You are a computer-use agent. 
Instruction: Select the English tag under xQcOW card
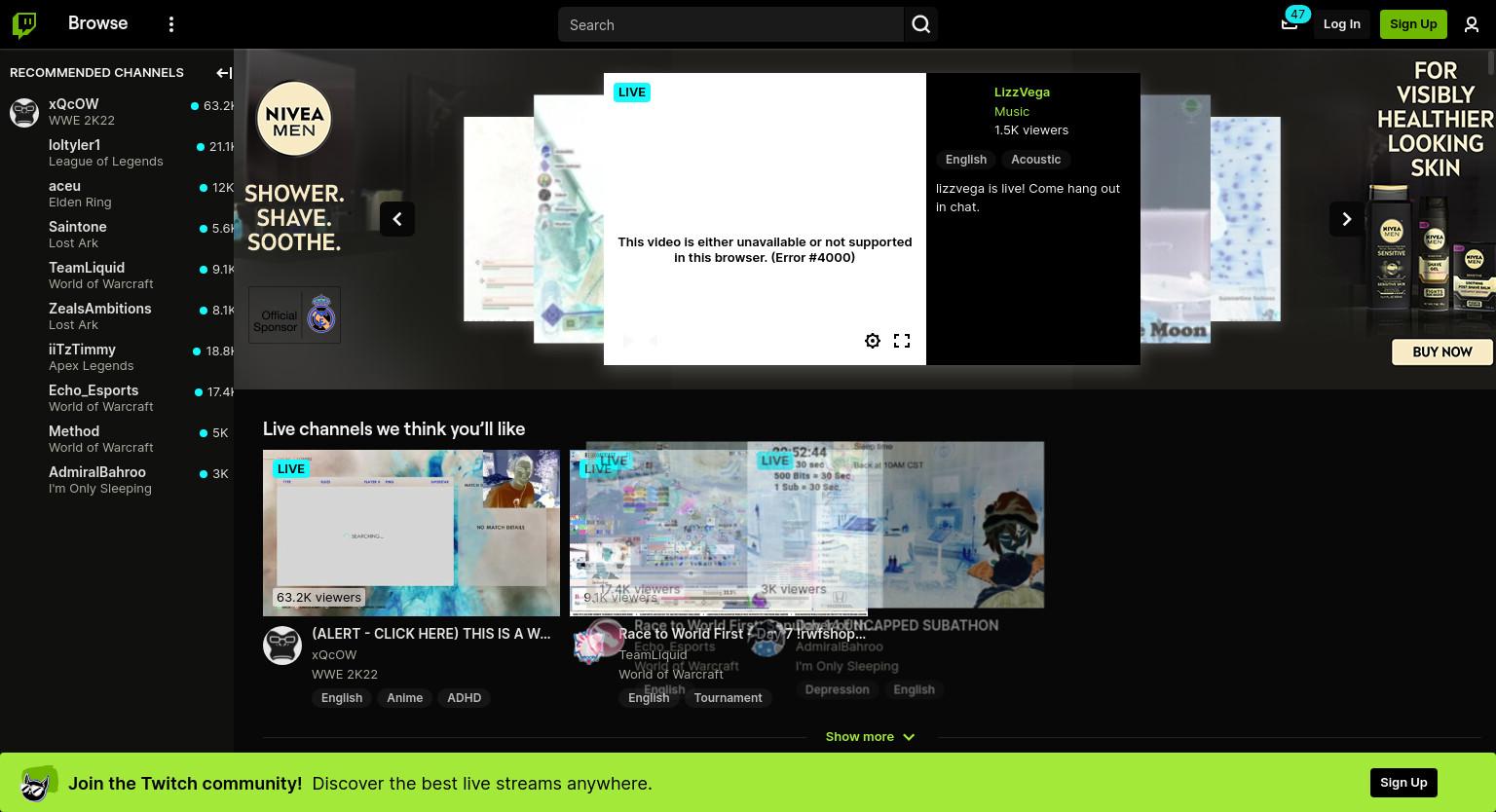(x=342, y=698)
